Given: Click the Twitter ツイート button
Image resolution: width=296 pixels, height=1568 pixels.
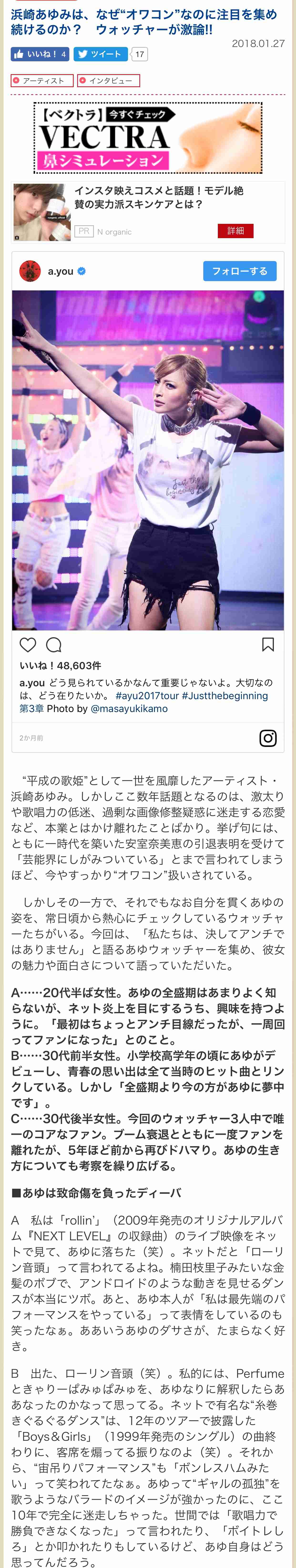Looking at the screenshot, I should pyautogui.click(x=100, y=54).
